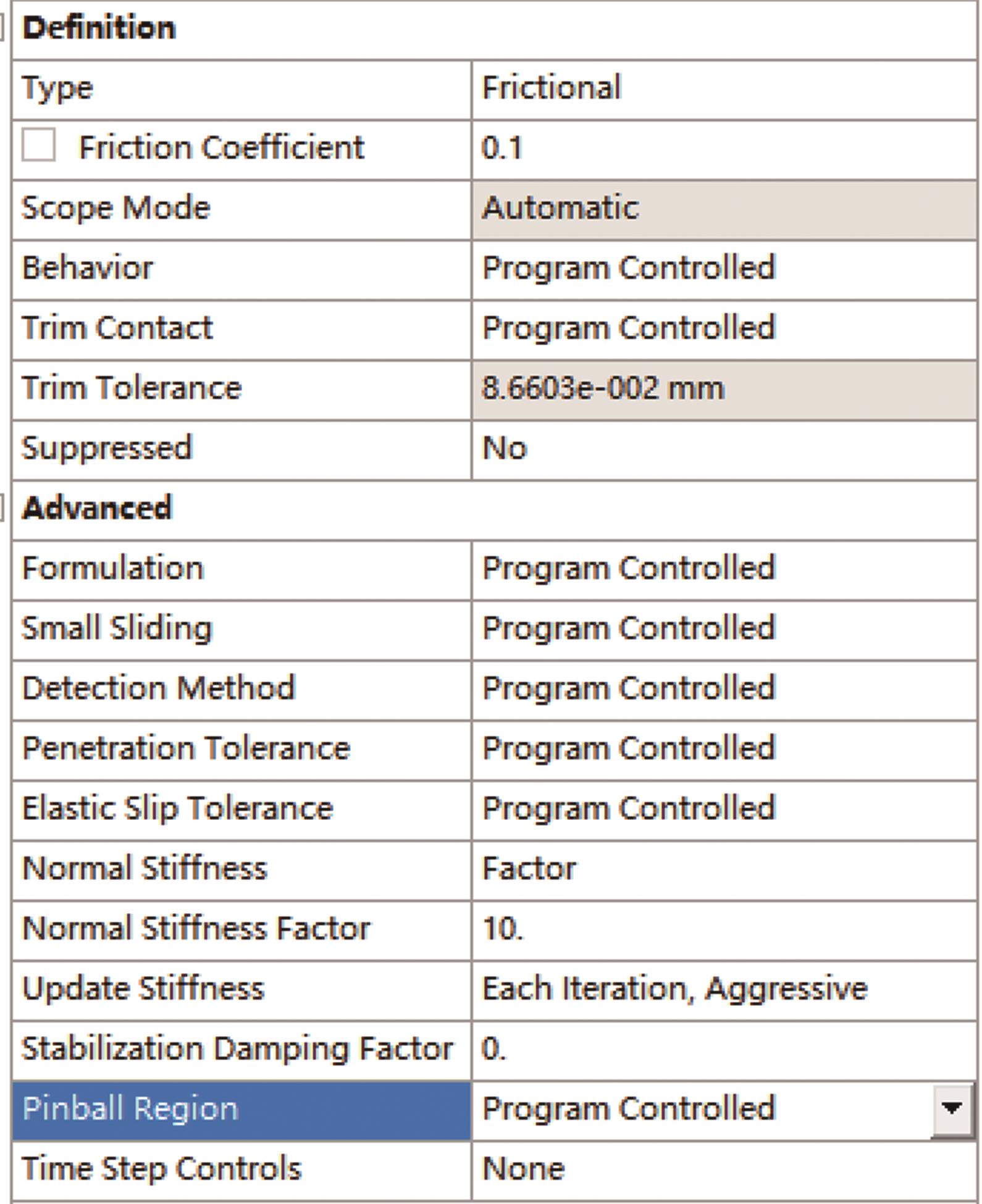Image resolution: width=982 pixels, height=1204 pixels.
Task: Click the Scope Mode Automatic field
Action: (x=723, y=208)
